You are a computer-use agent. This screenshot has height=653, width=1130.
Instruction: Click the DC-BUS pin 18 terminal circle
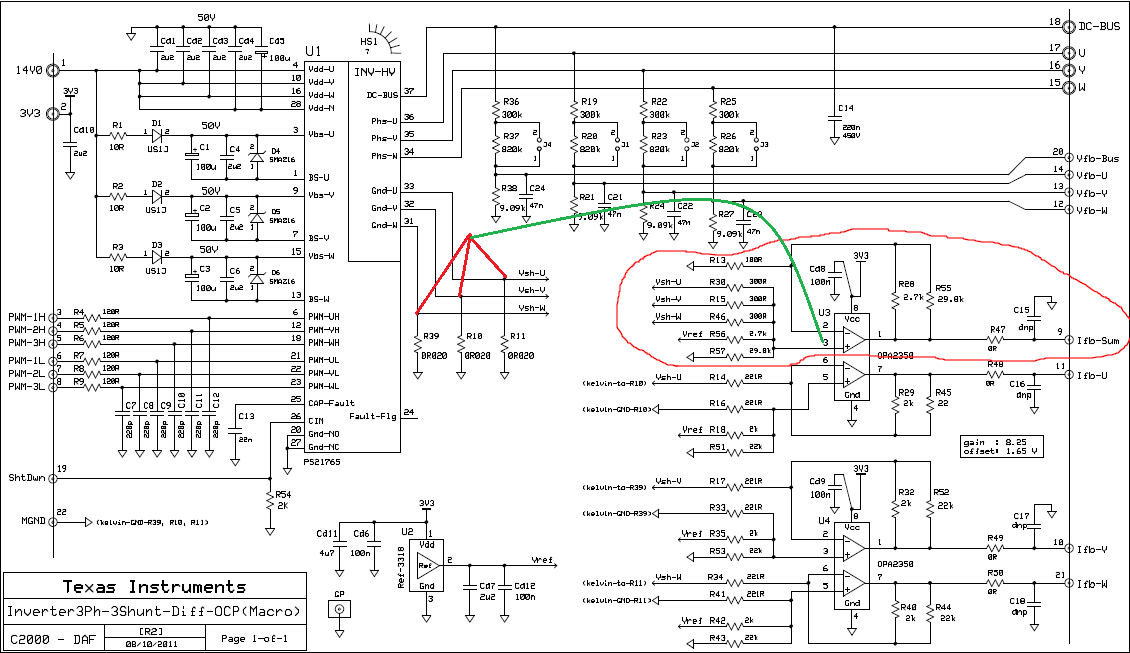[1069, 27]
